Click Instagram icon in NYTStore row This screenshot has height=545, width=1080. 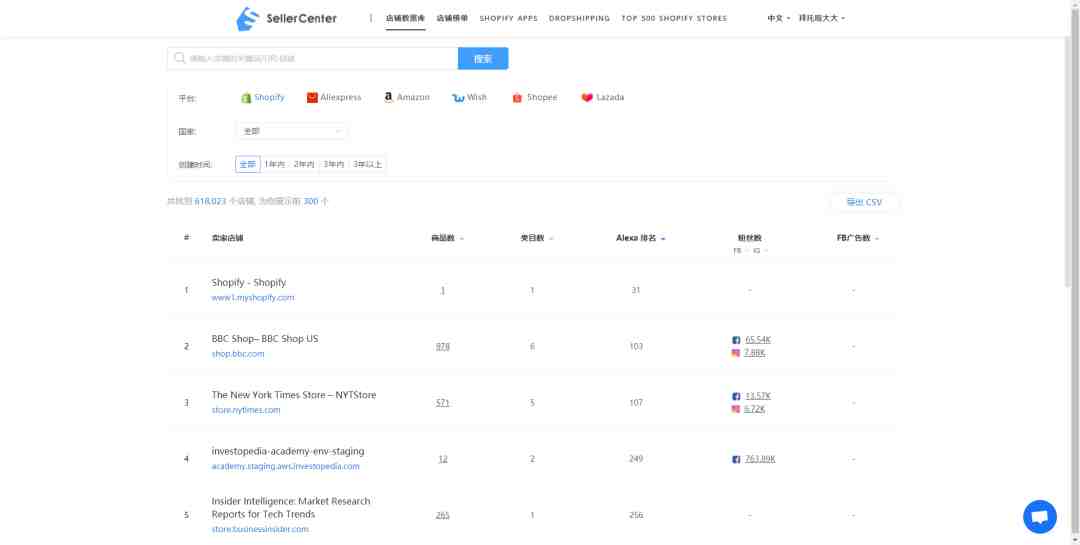pos(736,409)
